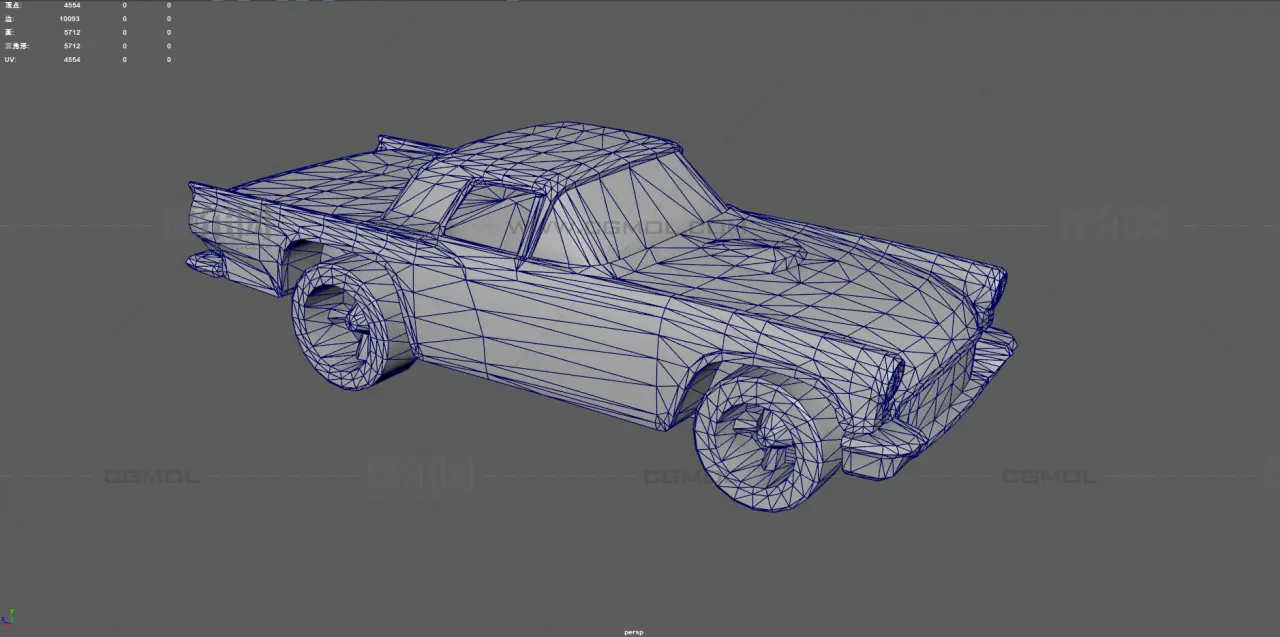This screenshot has height=637, width=1280.
Task: Click the UV label in the HUD
Action: 10,60
